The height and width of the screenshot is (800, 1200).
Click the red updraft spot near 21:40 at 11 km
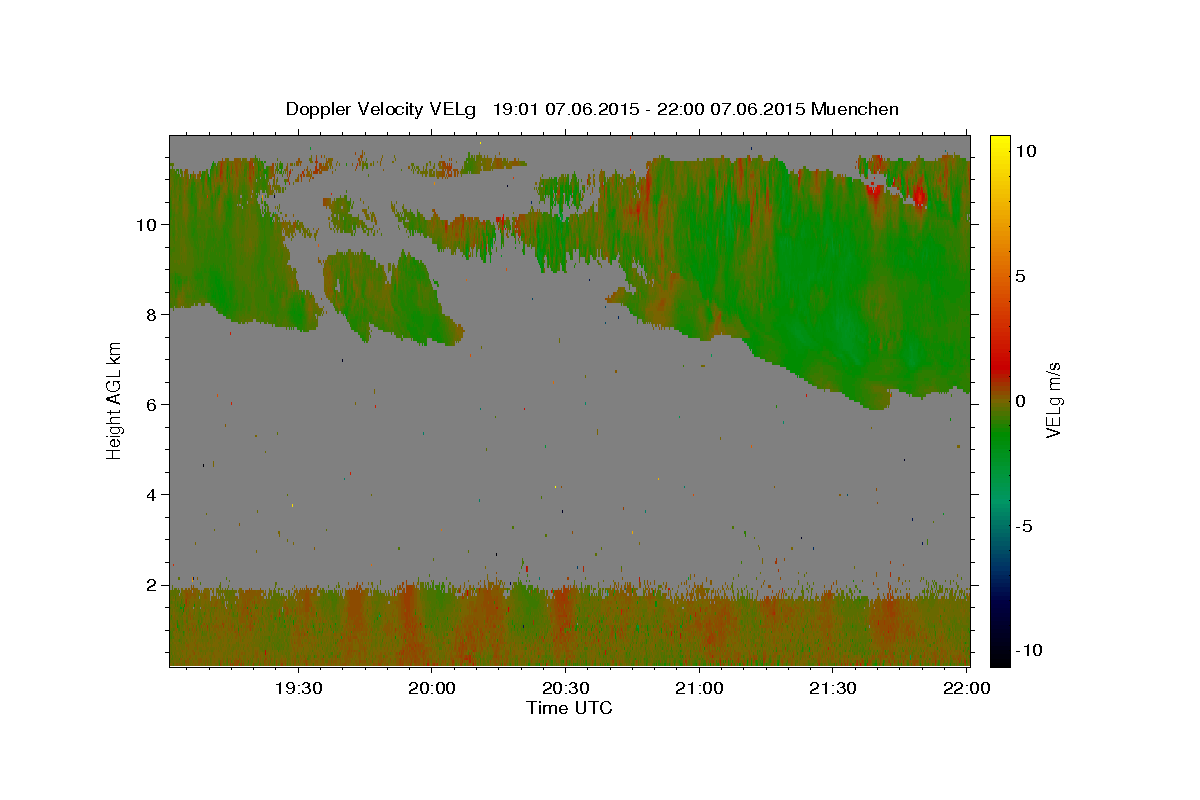876,192
